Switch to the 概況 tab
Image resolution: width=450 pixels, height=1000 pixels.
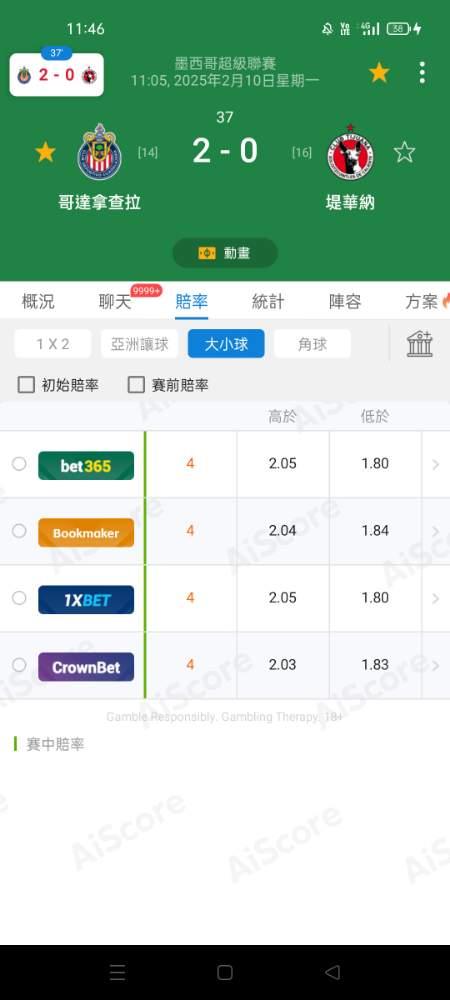point(38,302)
